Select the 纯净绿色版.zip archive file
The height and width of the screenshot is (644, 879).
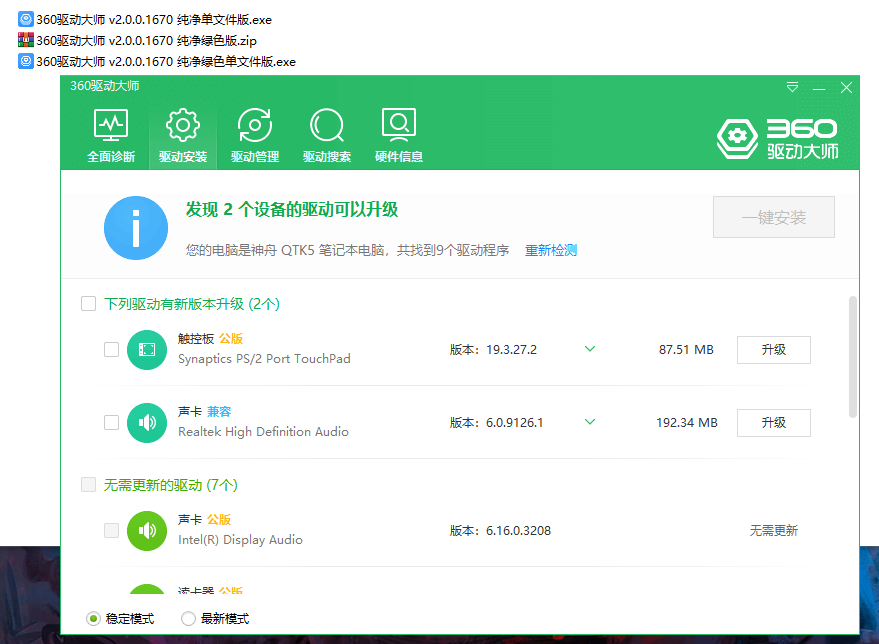(x=137, y=40)
